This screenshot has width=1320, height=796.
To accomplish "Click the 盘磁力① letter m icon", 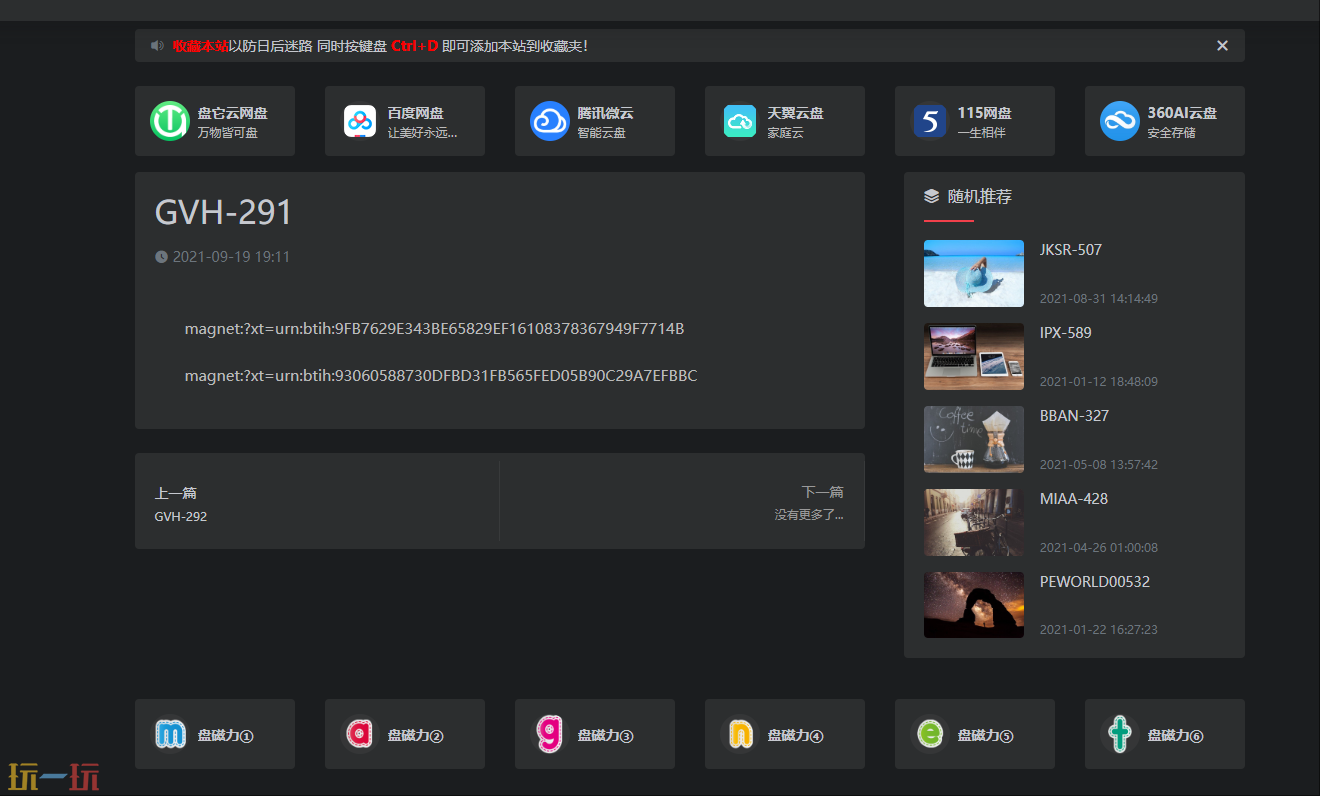I will tap(170, 734).
